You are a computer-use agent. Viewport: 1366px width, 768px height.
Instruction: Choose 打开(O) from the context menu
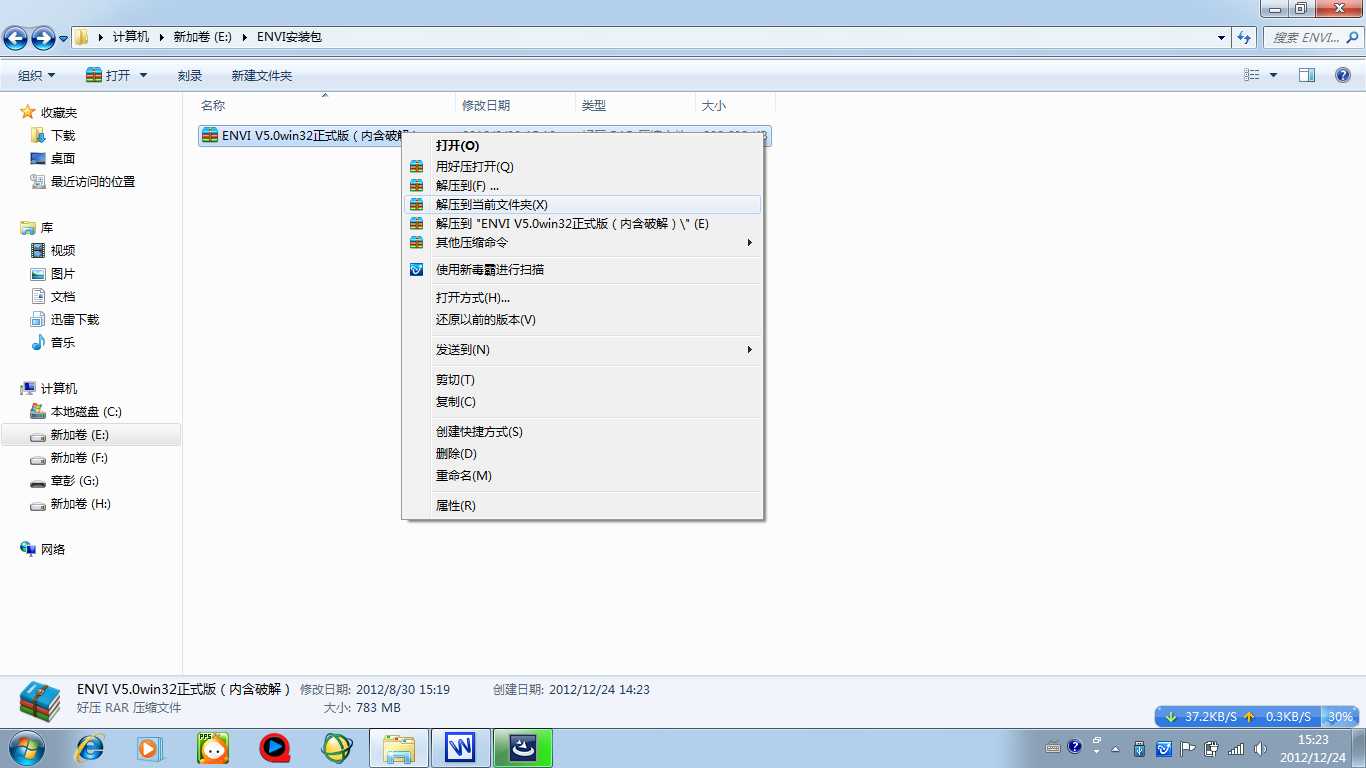(x=582, y=145)
